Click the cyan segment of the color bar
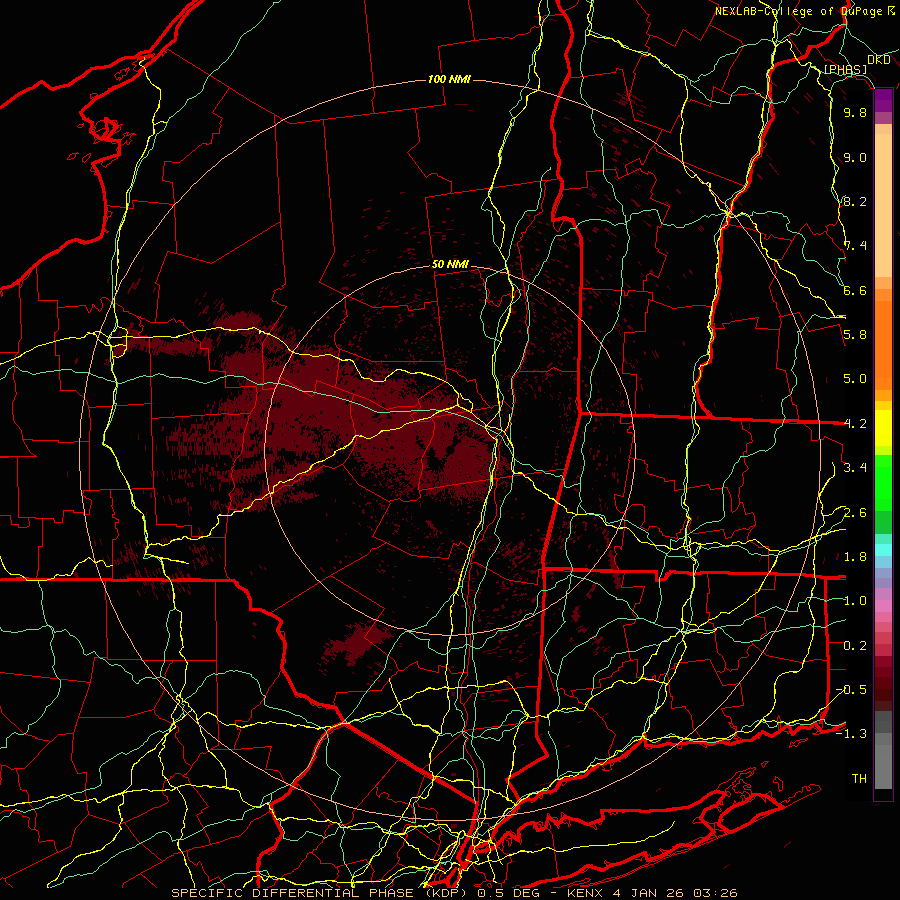Image resolution: width=900 pixels, height=900 pixels. pyautogui.click(x=883, y=549)
